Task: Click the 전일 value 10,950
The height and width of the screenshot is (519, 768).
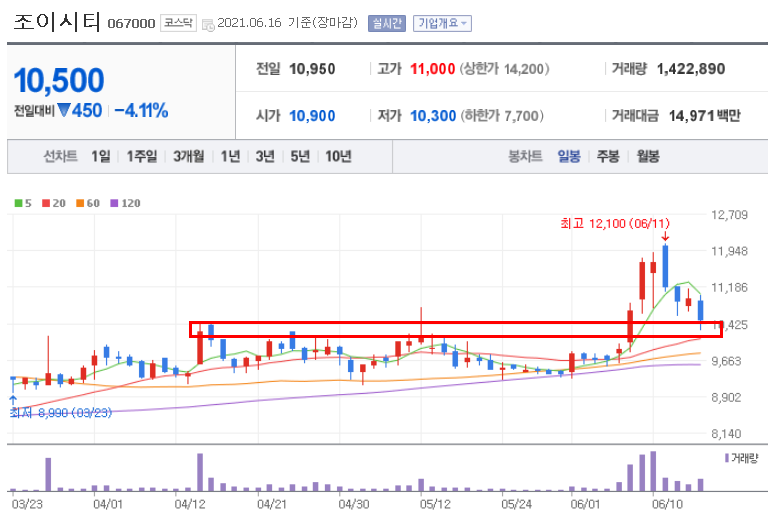Action: pyautogui.click(x=312, y=69)
